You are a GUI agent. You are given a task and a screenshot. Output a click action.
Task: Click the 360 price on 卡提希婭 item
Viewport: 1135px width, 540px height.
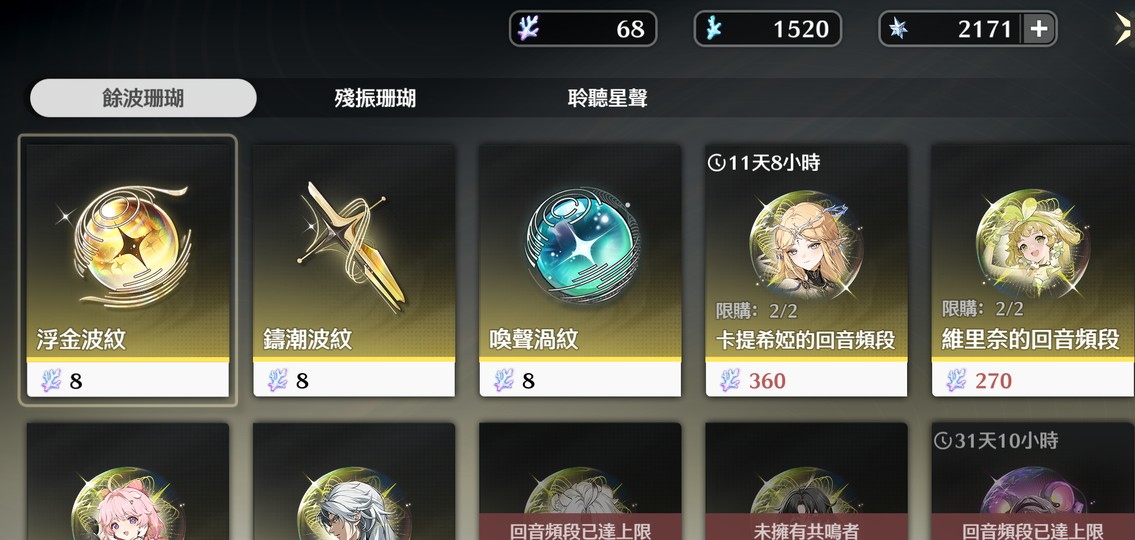[x=767, y=381]
